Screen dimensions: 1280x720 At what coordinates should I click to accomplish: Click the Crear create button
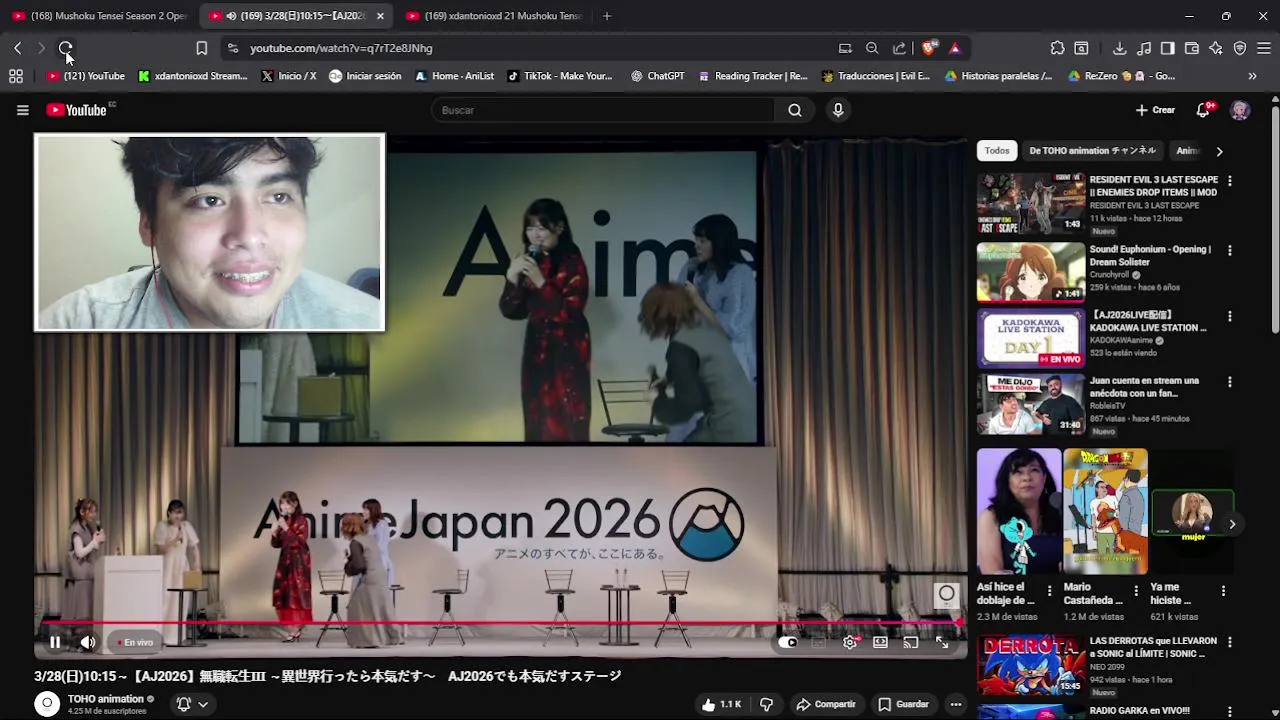click(1155, 110)
